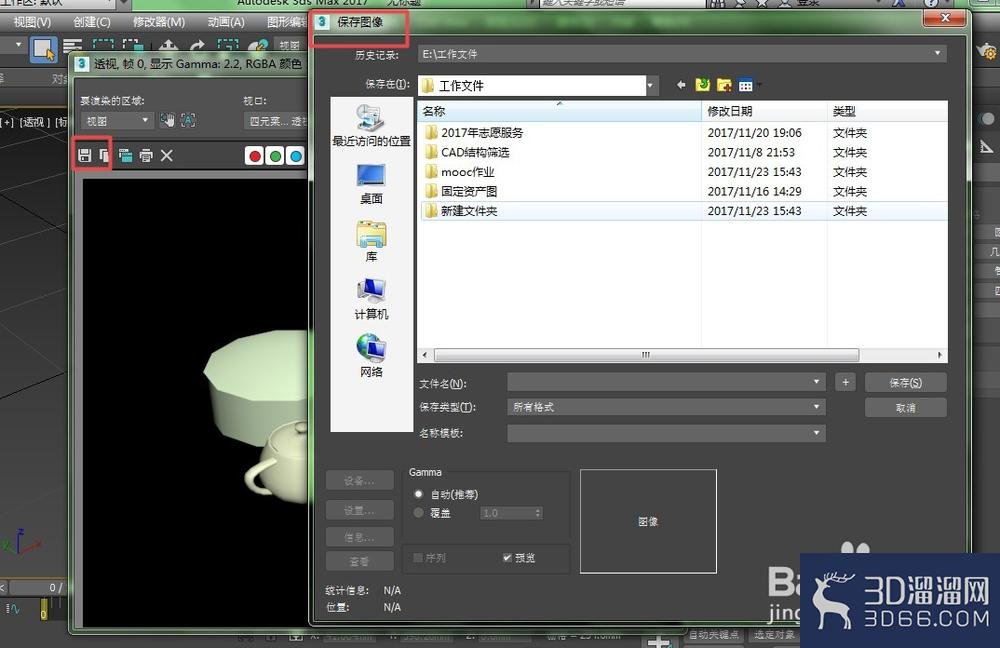Click the scrollbar right arrow in file list

pos(939,355)
